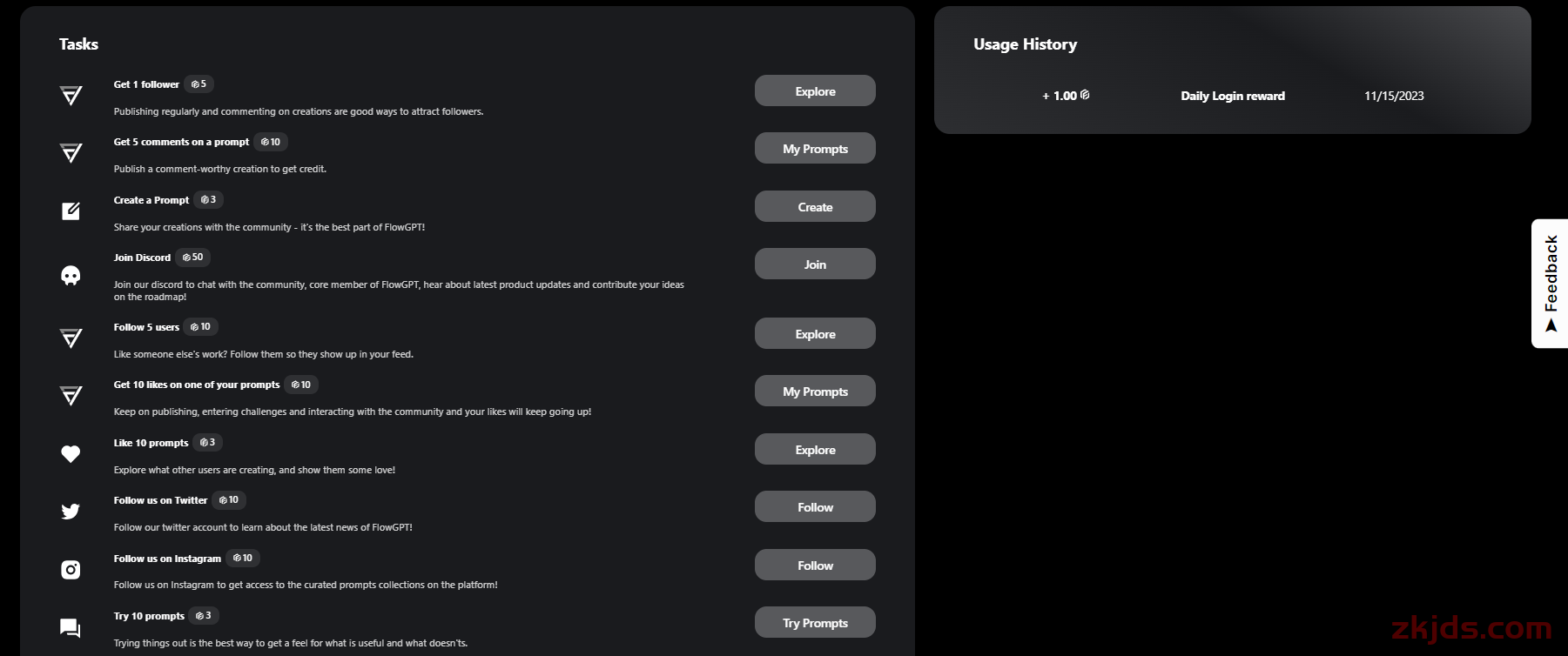Open the Feedback side tab
Viewport: 1568px width, 656px height.
coord(1551,284)
